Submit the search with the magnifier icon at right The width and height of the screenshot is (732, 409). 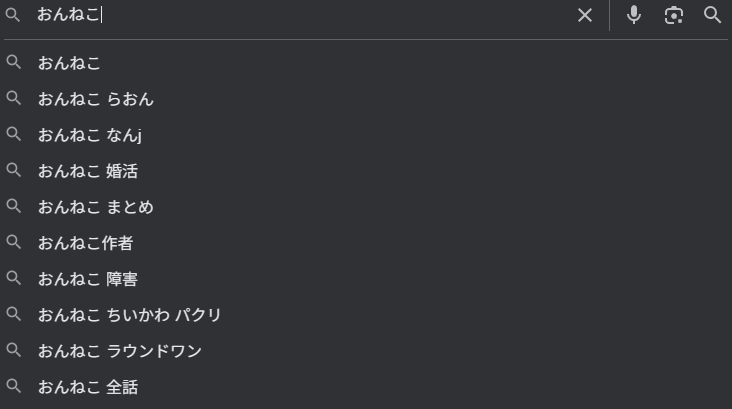tap(713, 15)
